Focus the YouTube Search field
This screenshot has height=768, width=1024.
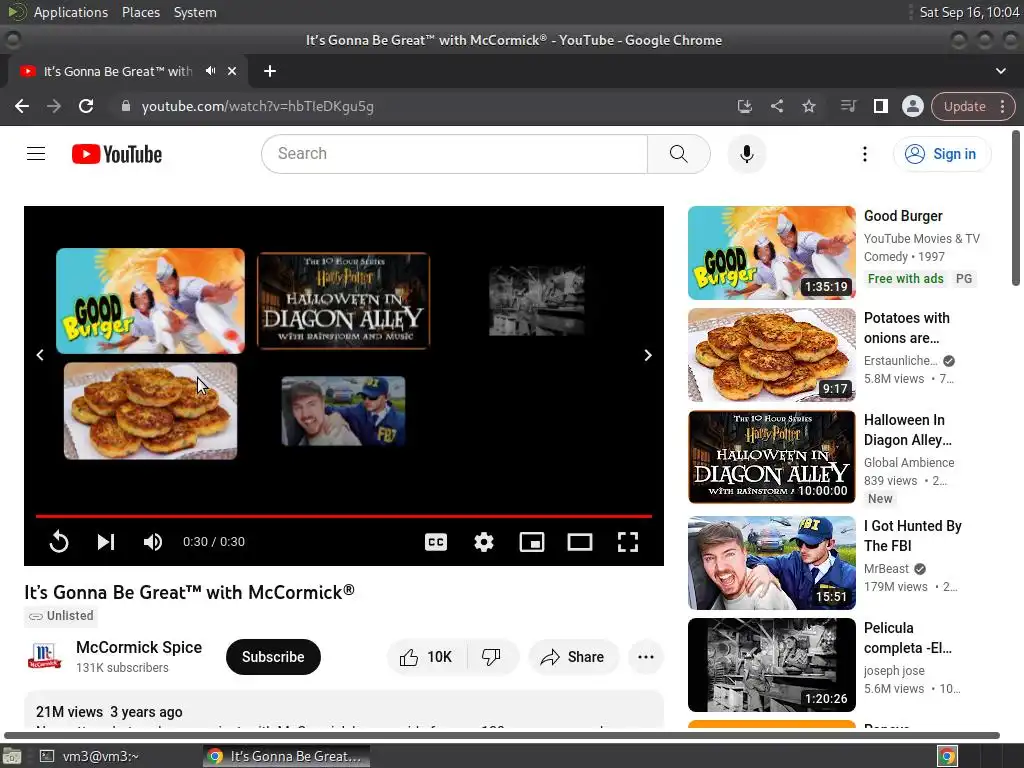click(455, 154)
